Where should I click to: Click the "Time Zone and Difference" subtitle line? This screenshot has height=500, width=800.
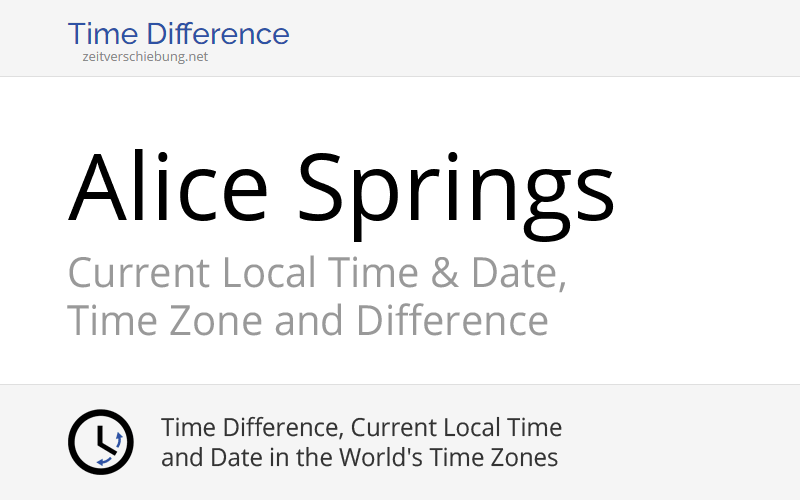pyautogui.click(x=308, y=322)
